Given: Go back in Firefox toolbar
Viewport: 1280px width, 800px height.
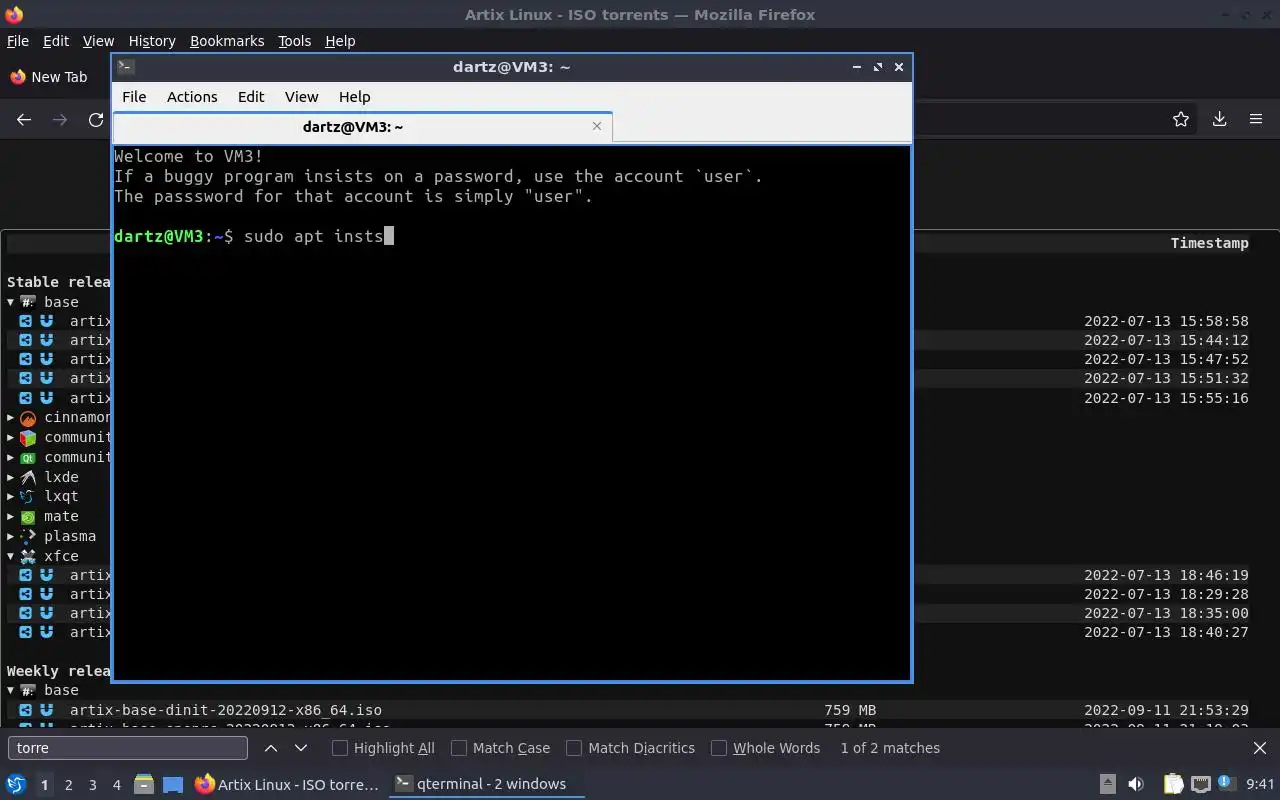Looking at the screenshot, I should coord(24,119).
